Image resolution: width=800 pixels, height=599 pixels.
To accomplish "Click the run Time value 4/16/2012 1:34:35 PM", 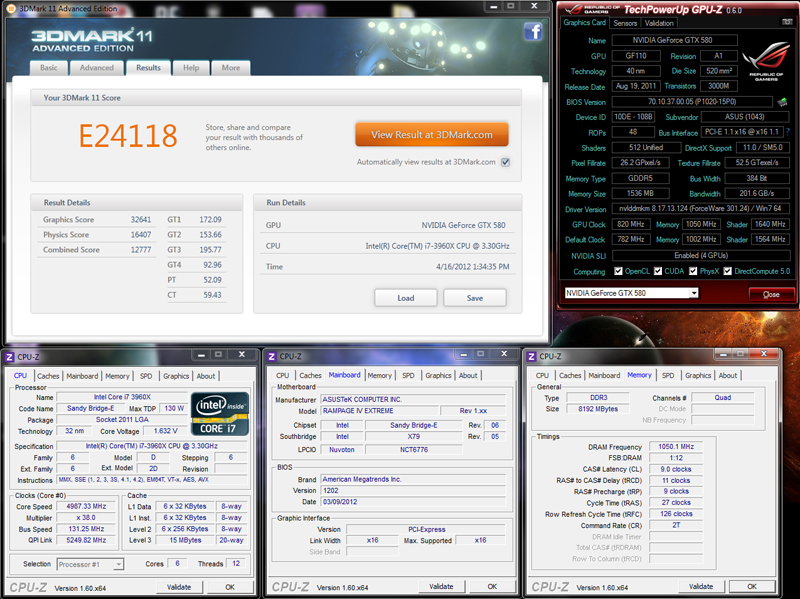I will 472,266.
